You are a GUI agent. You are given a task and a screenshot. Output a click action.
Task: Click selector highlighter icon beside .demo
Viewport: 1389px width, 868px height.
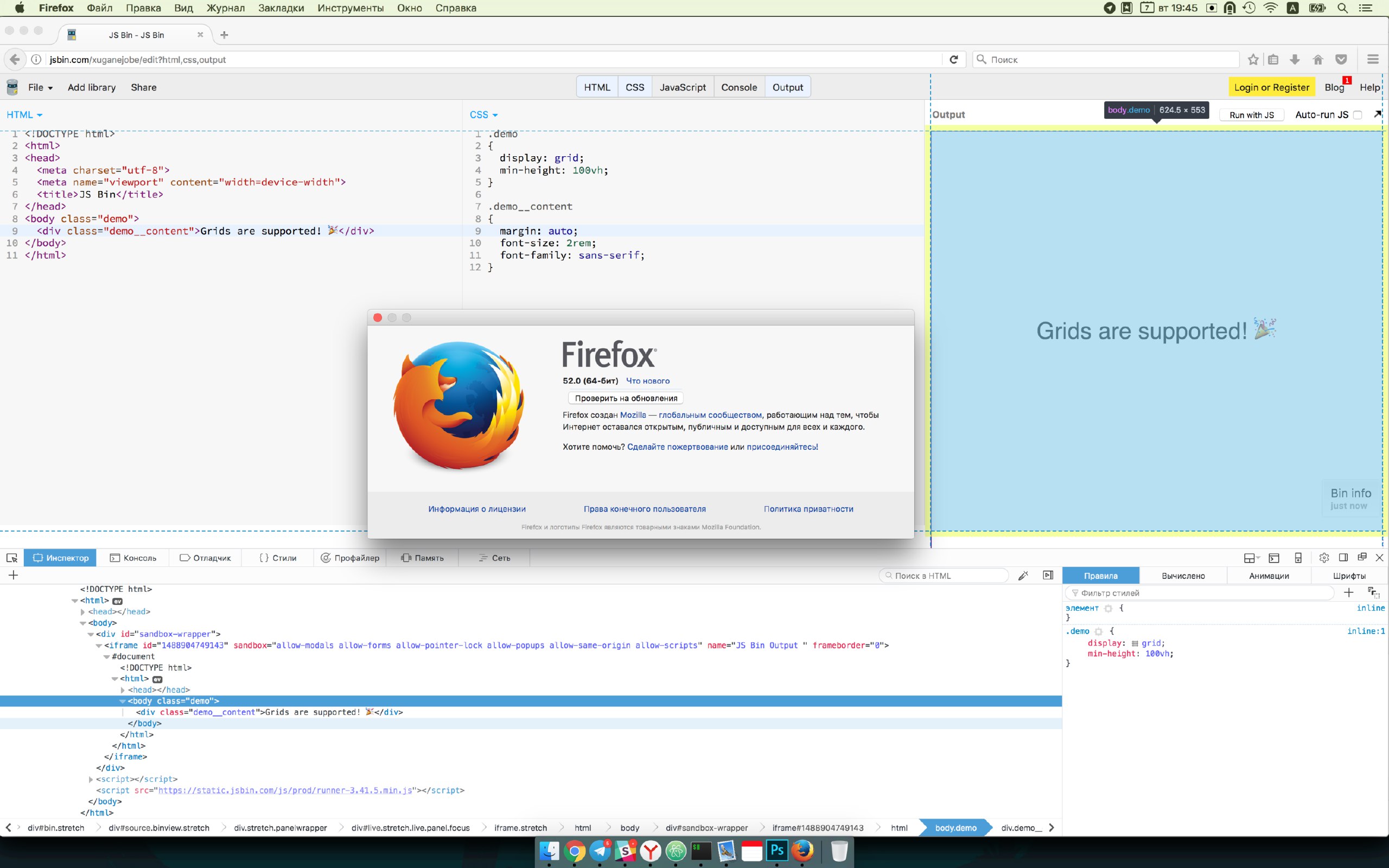tap(1099, 631)
